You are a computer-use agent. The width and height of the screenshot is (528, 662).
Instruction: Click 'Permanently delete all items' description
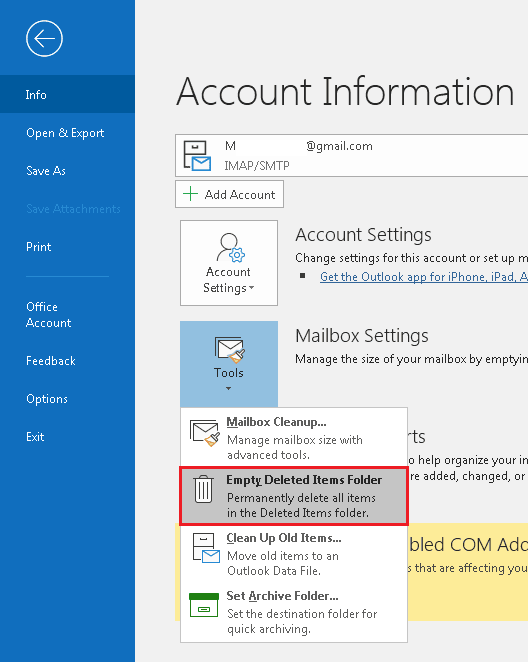301,498
